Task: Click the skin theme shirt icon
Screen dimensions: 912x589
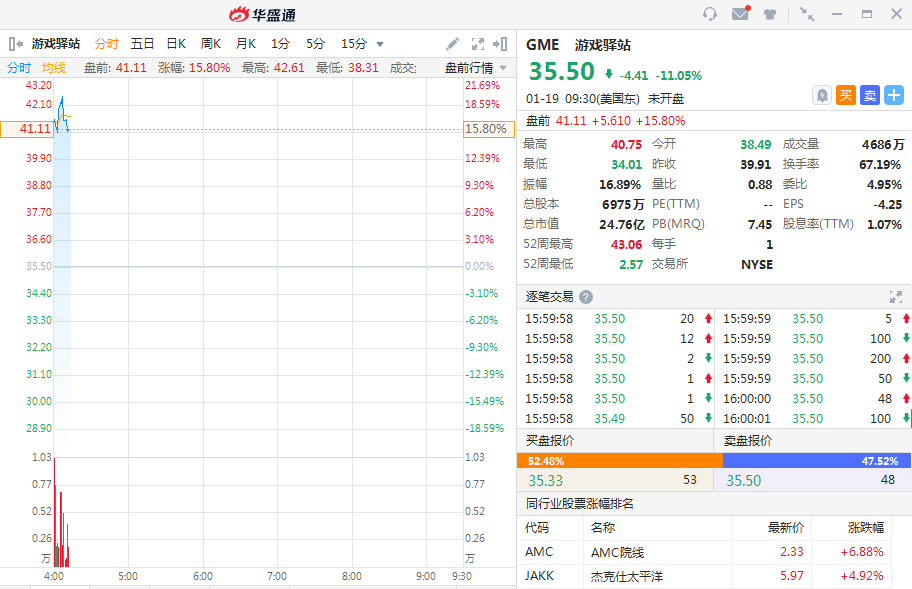Action: click(x=770, y=14)
